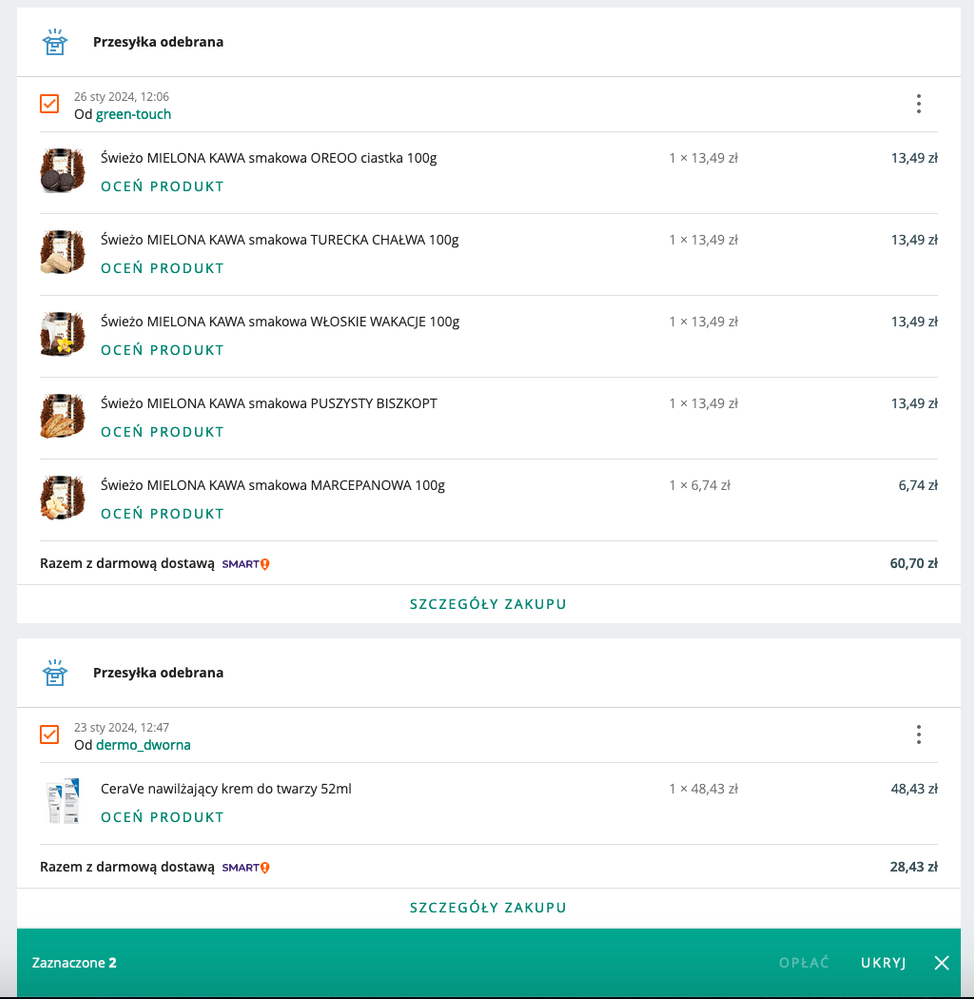Click the SMART badge next to the 60,70 zł total
Viewport: 974px width, 999px height.
[x=245, y=564]
